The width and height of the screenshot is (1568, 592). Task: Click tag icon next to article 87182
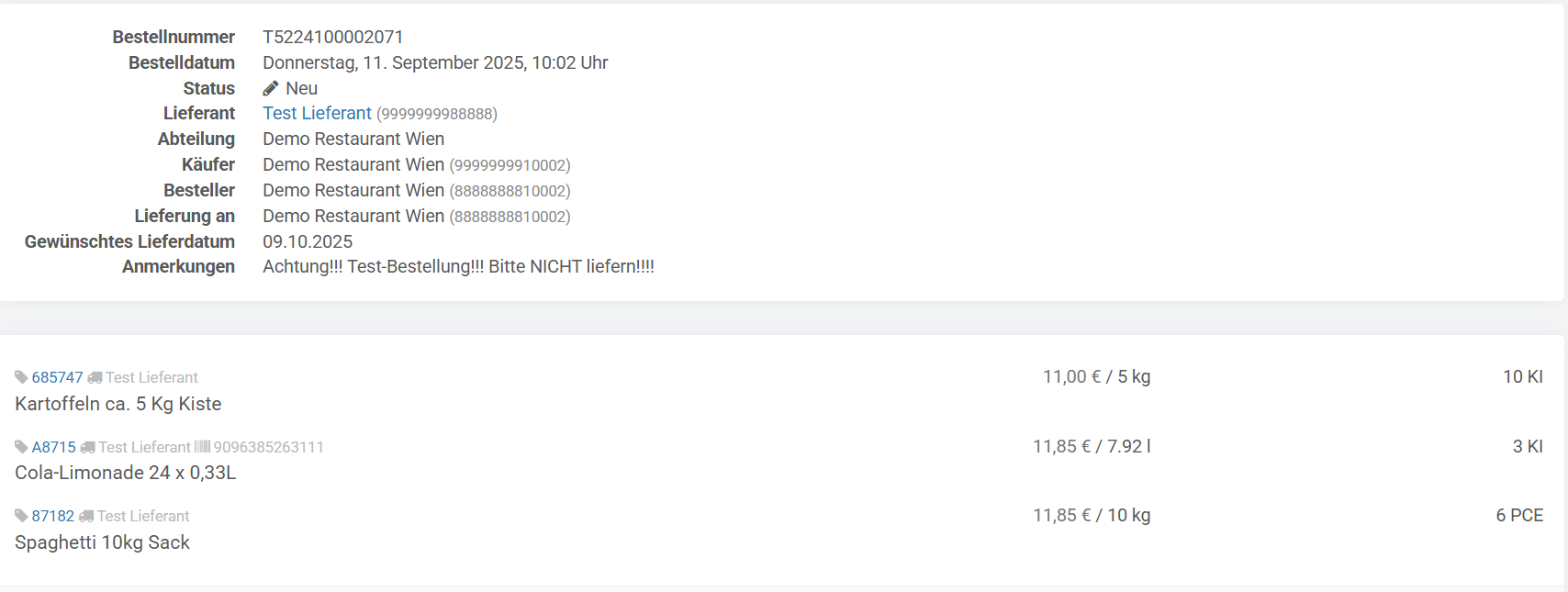21,516
